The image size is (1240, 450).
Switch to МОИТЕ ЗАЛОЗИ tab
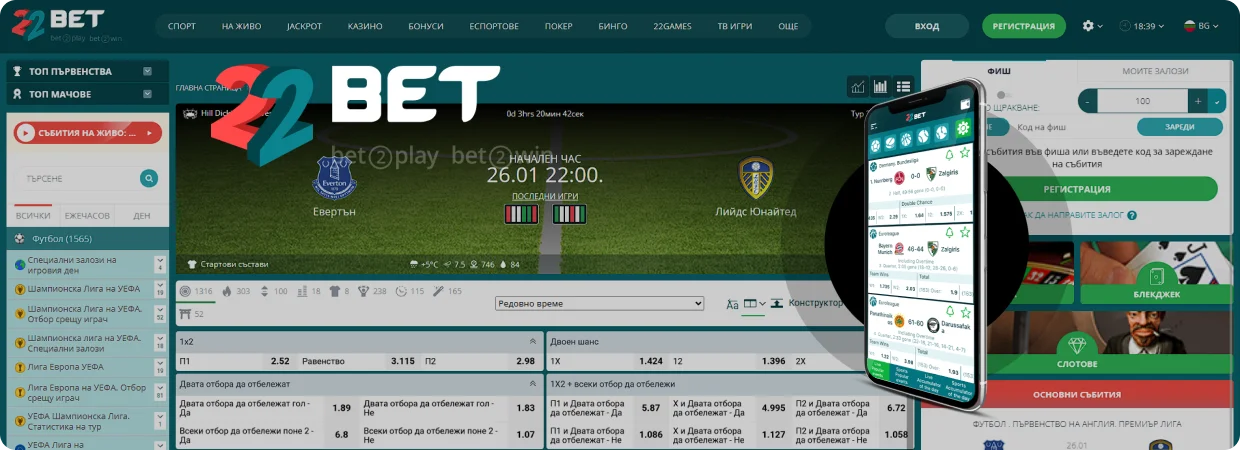click(x=1154, y=71)
